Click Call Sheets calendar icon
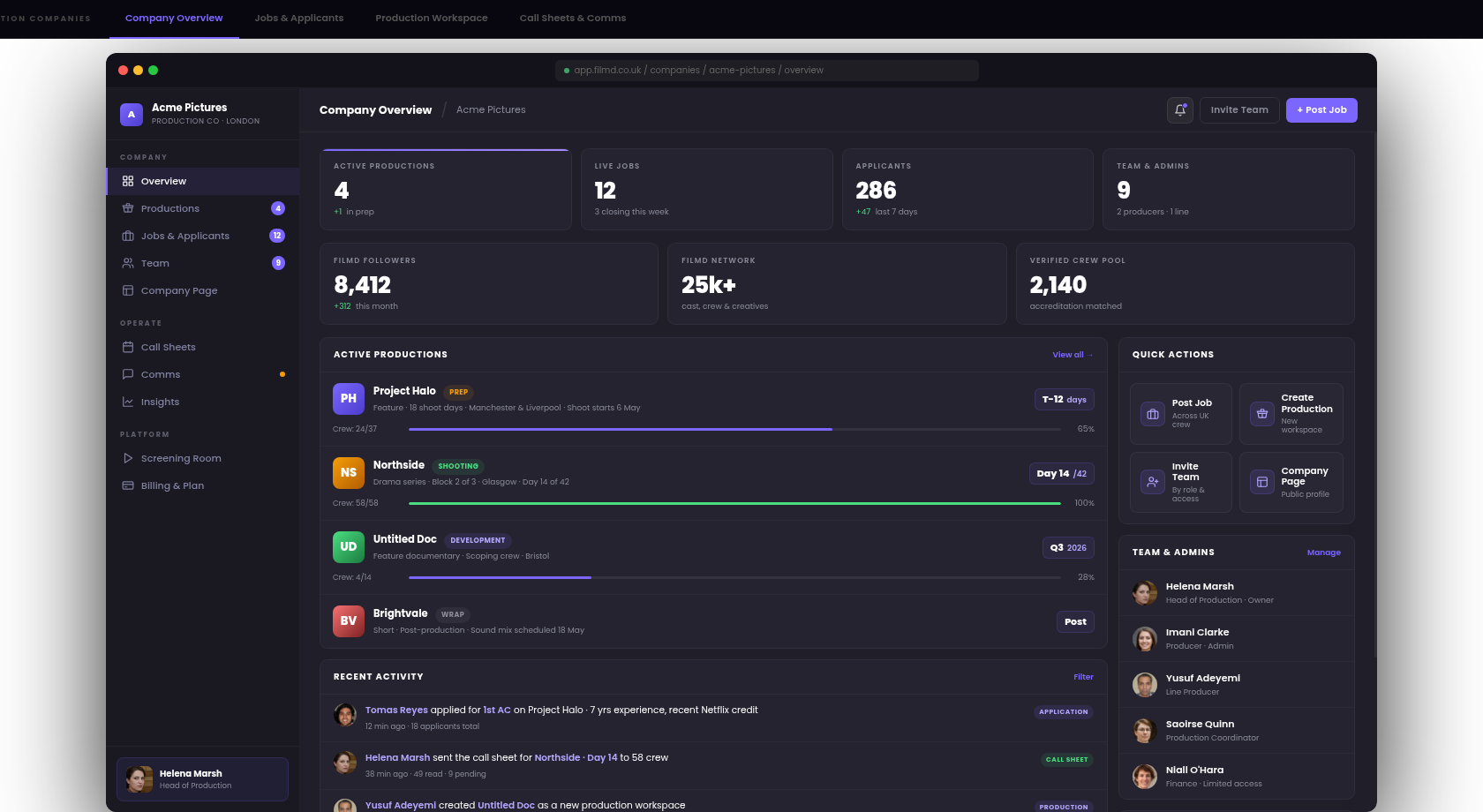 128,347
